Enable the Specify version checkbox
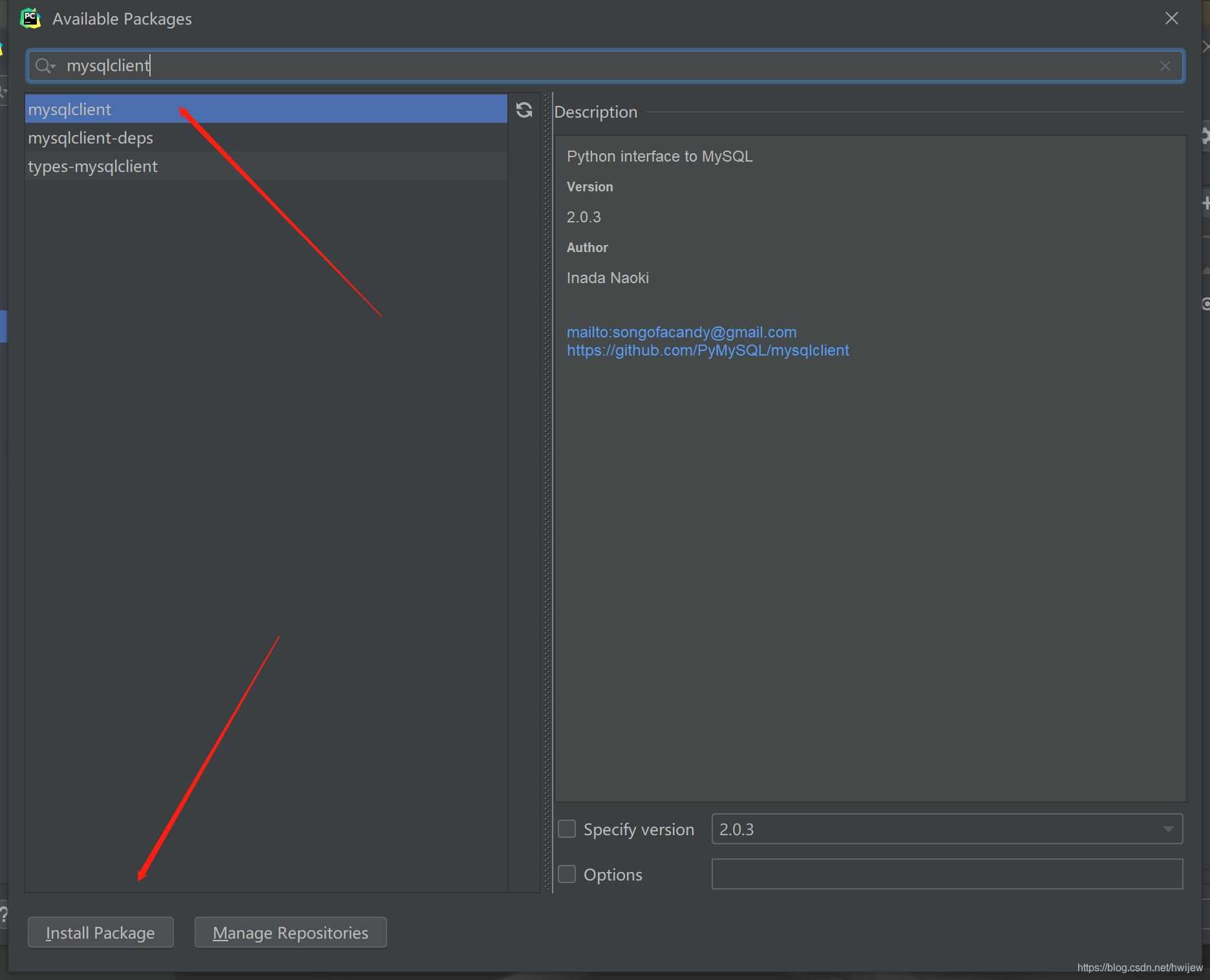Viewport: 1210px width, 980px height. tap(567, 829)
